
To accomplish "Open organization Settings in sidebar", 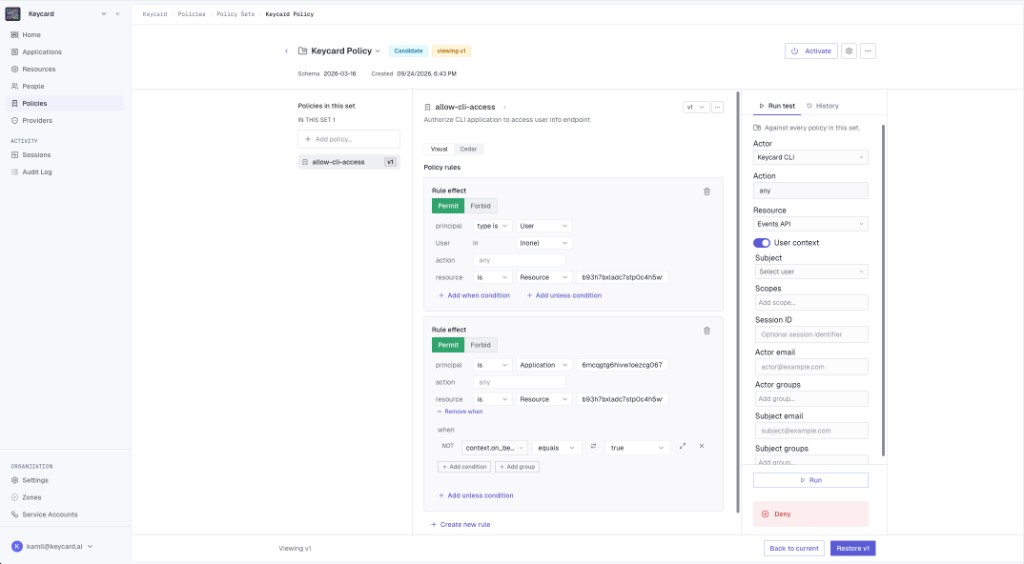I will click(x=35, y=480).
